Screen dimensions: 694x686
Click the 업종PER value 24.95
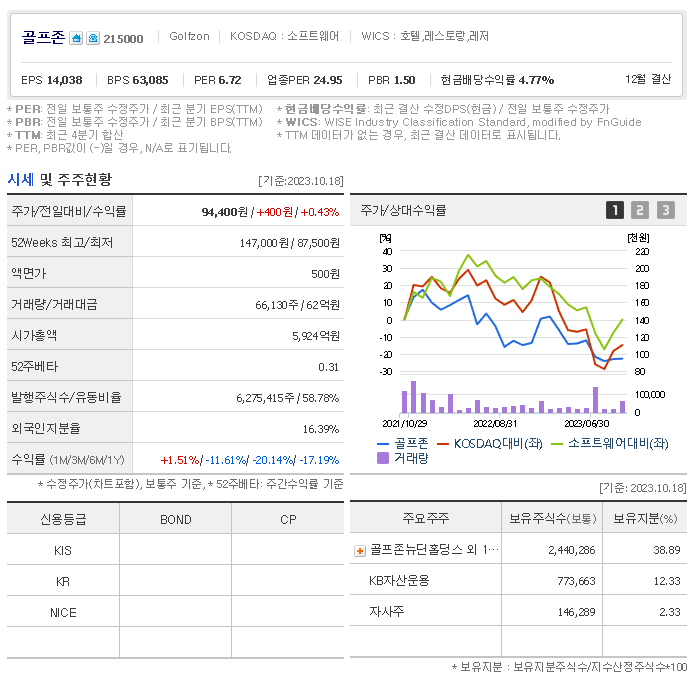[x=328, y=80]
